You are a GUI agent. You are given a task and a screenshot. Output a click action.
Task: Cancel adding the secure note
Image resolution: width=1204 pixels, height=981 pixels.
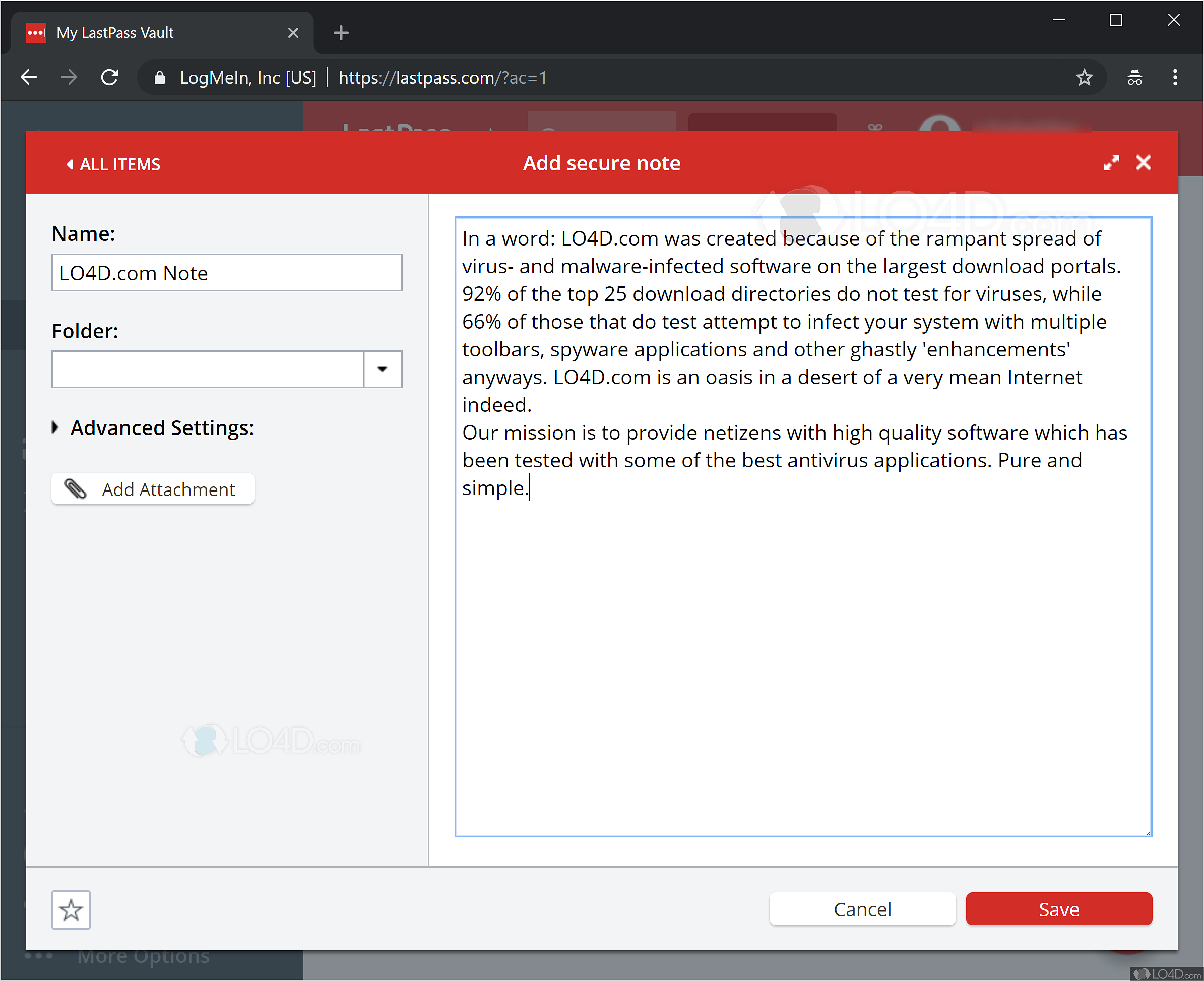(862, 909)
